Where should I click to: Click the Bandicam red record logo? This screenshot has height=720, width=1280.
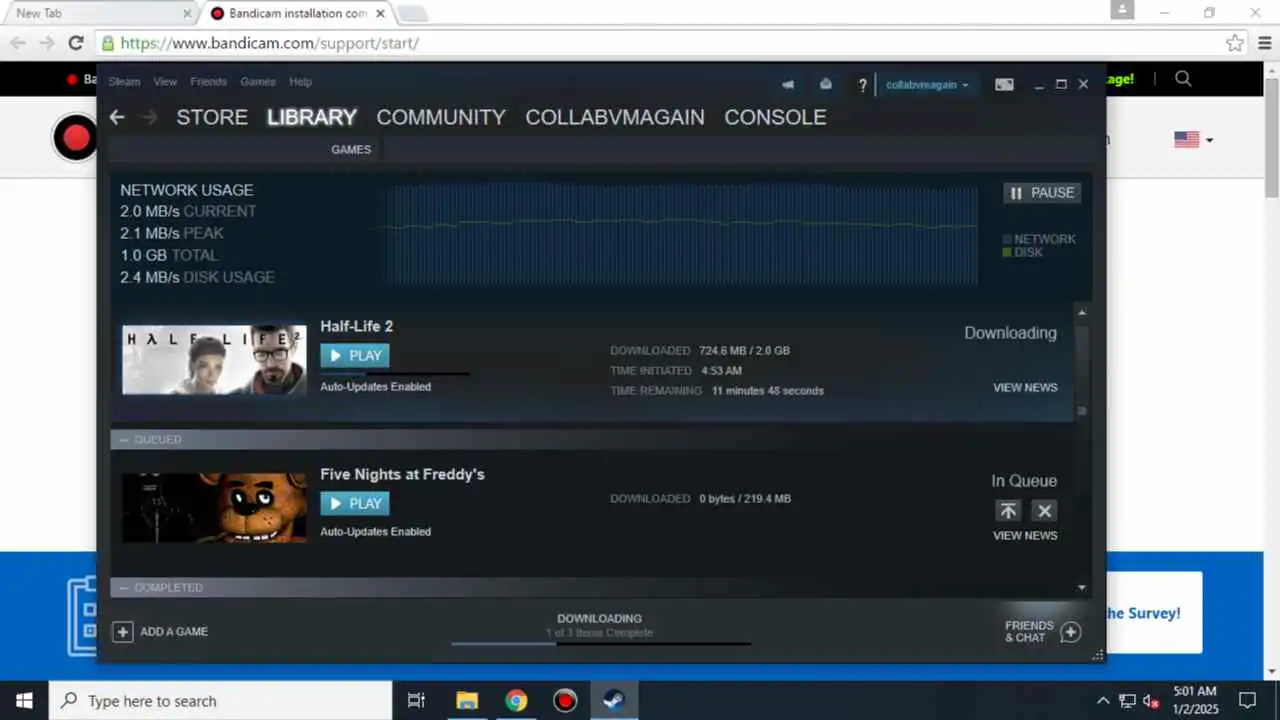tap(76, 138)
